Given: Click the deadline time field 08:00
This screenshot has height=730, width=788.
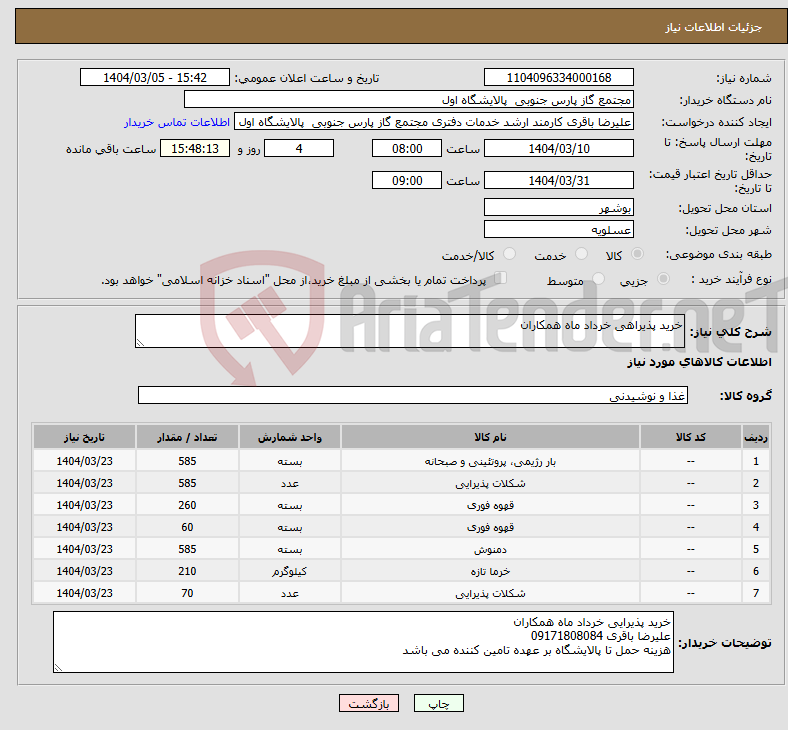Looking at the screenshot, I should [407, 149].
